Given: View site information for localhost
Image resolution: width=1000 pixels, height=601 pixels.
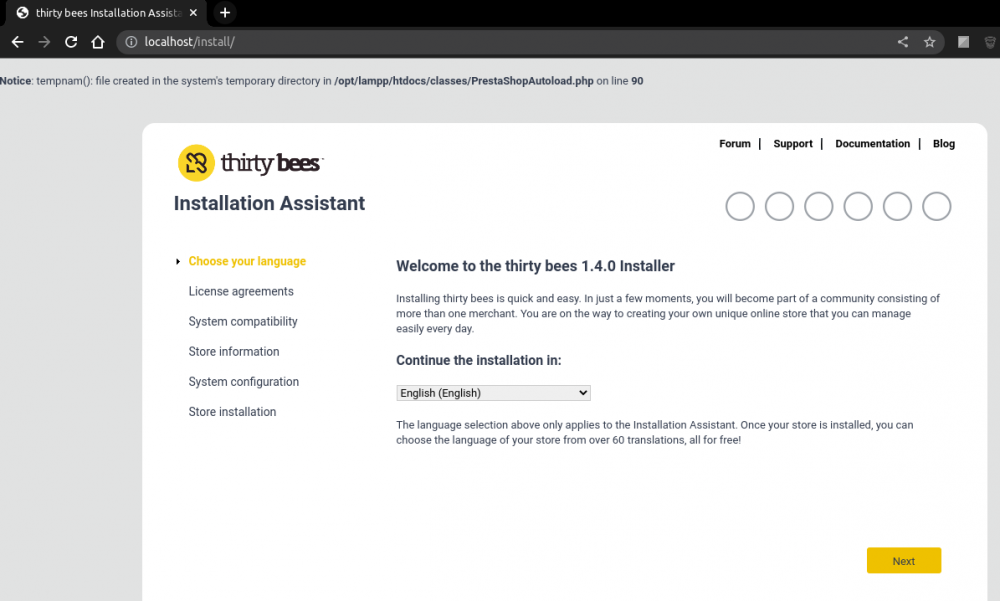Looking at the screenshot, I should [x=131, y=42].
